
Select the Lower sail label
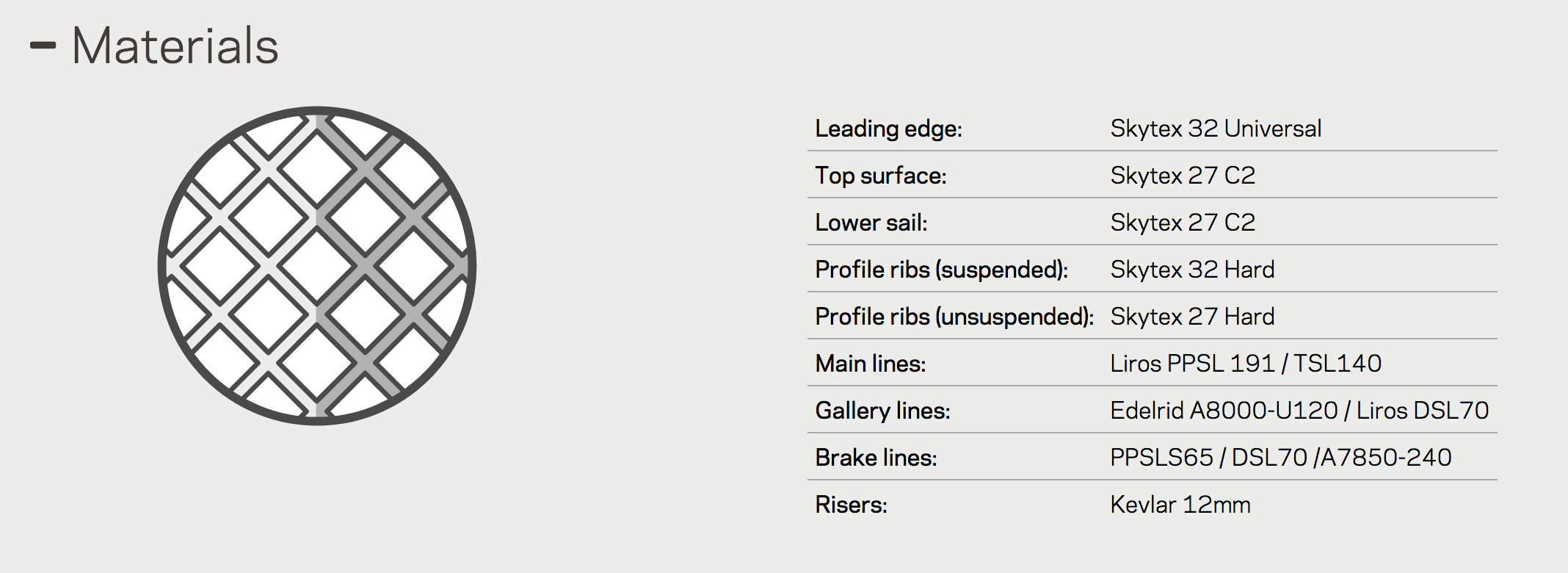click(871, 223)
